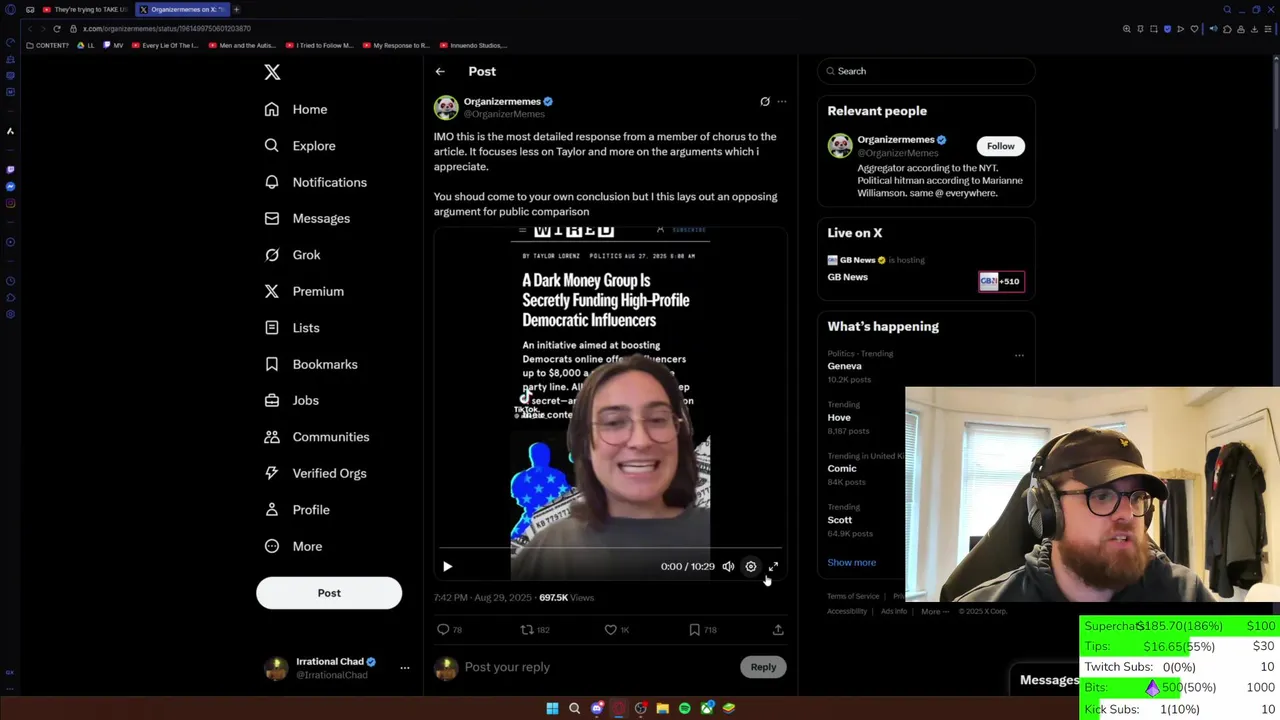Viewport: 1280px width, 720px height.
Task: Open Discord from the taskbar
Action: pos(597,708)
